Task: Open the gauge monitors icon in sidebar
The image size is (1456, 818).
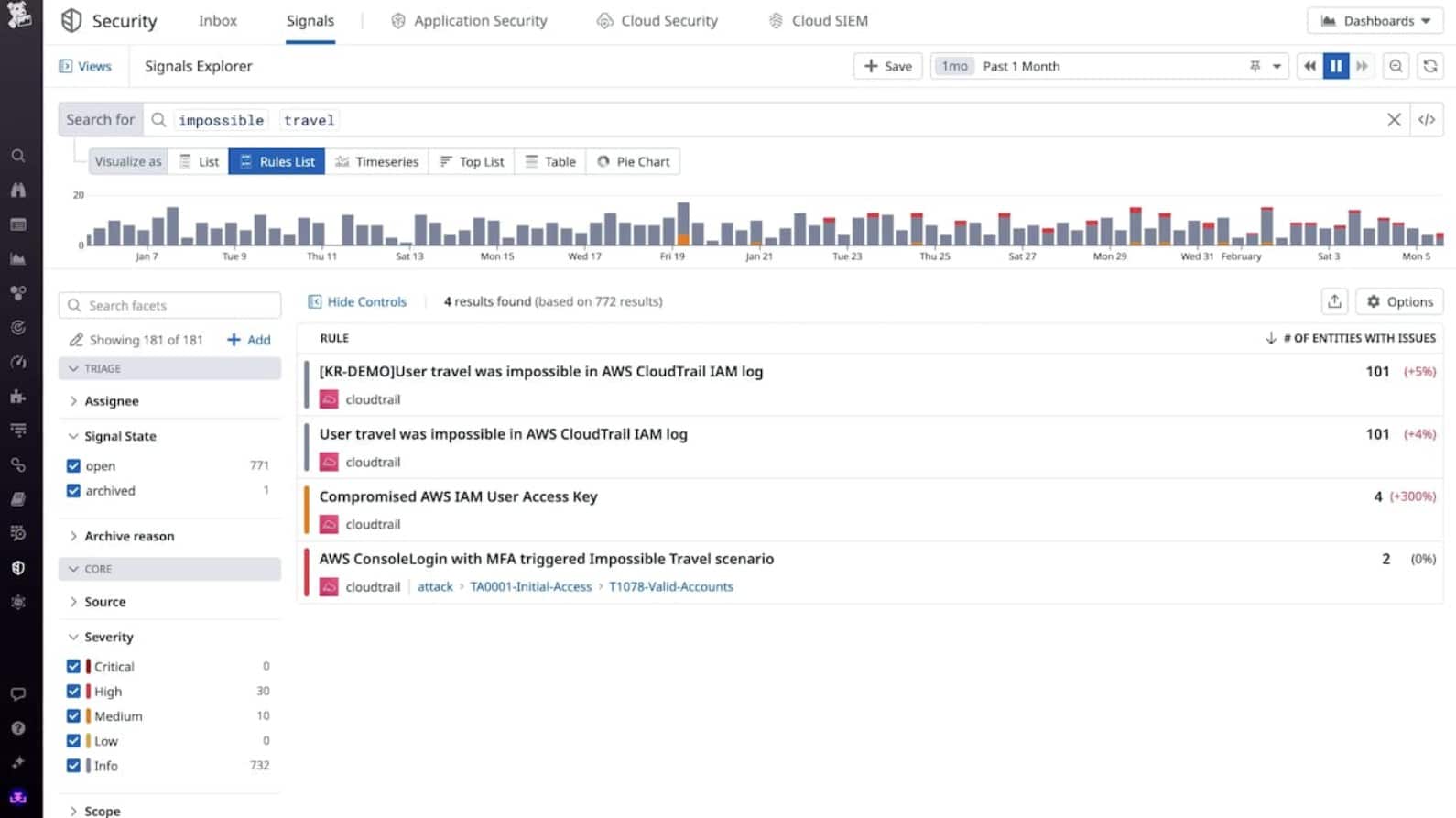Action: coord(17,362)
